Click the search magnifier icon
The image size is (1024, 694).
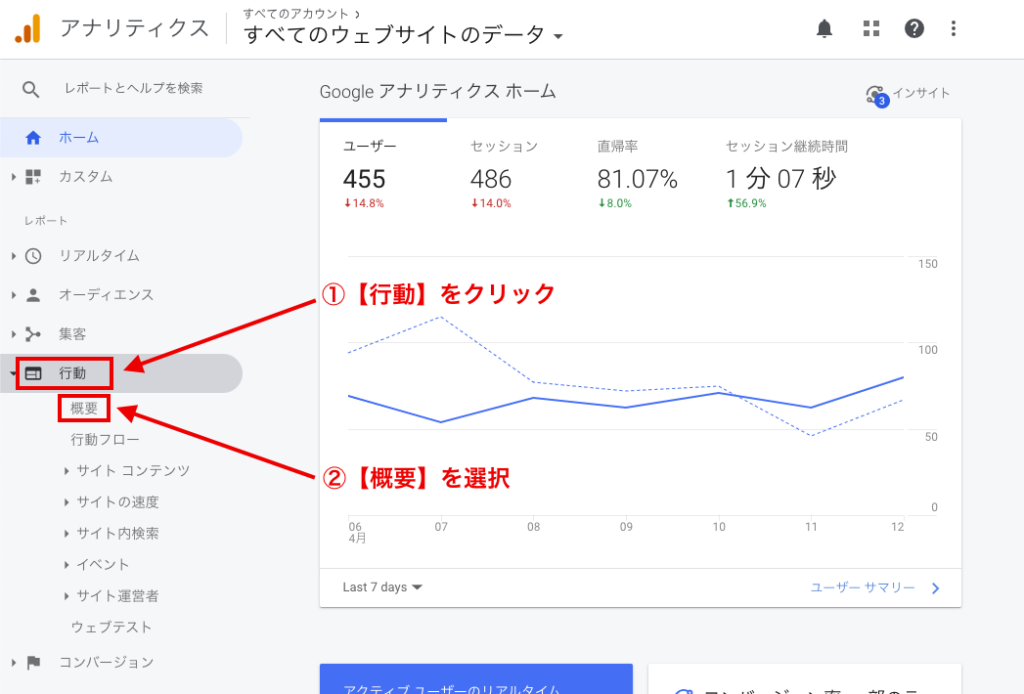31,89
